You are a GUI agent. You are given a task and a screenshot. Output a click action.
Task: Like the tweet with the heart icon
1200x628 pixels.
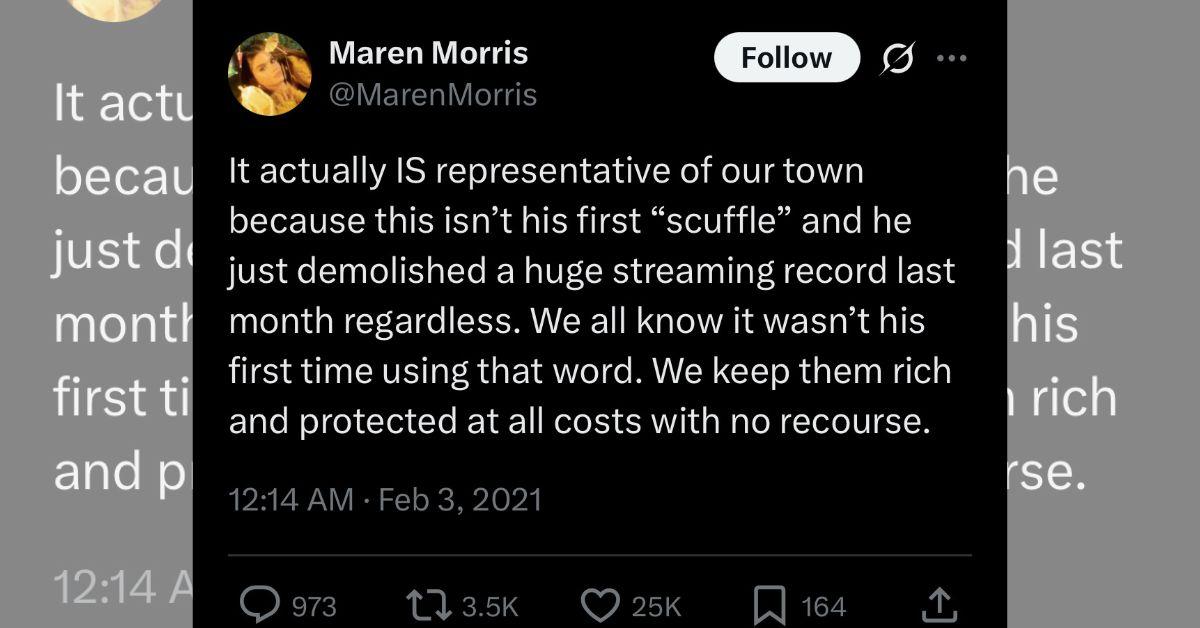point(600,604)
